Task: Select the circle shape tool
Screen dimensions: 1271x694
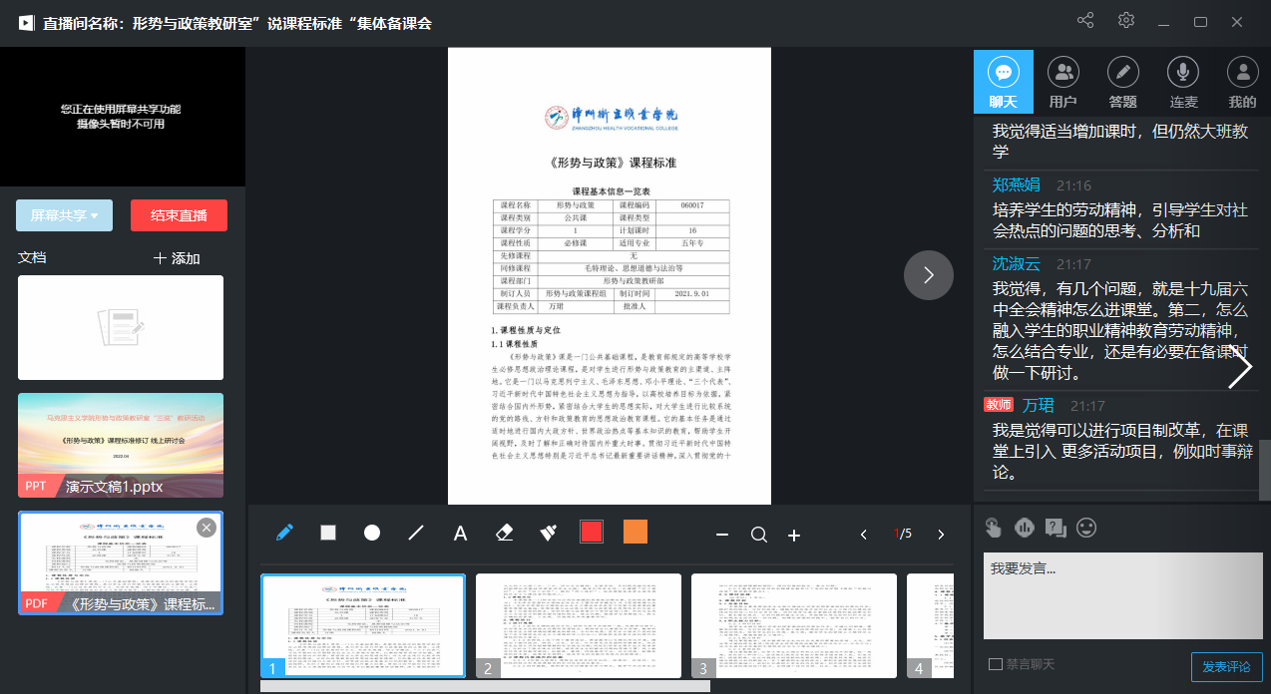Action: click(372, 533)
